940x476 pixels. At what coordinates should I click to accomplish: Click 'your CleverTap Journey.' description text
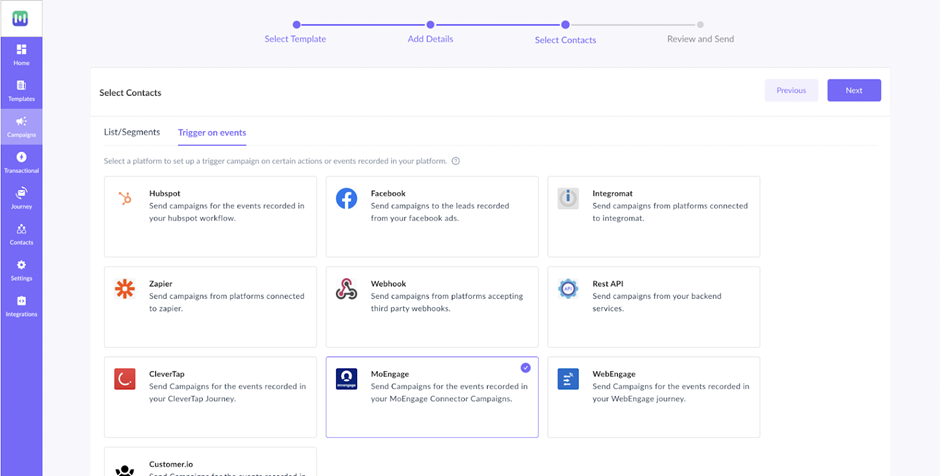(x=192, y=399)
